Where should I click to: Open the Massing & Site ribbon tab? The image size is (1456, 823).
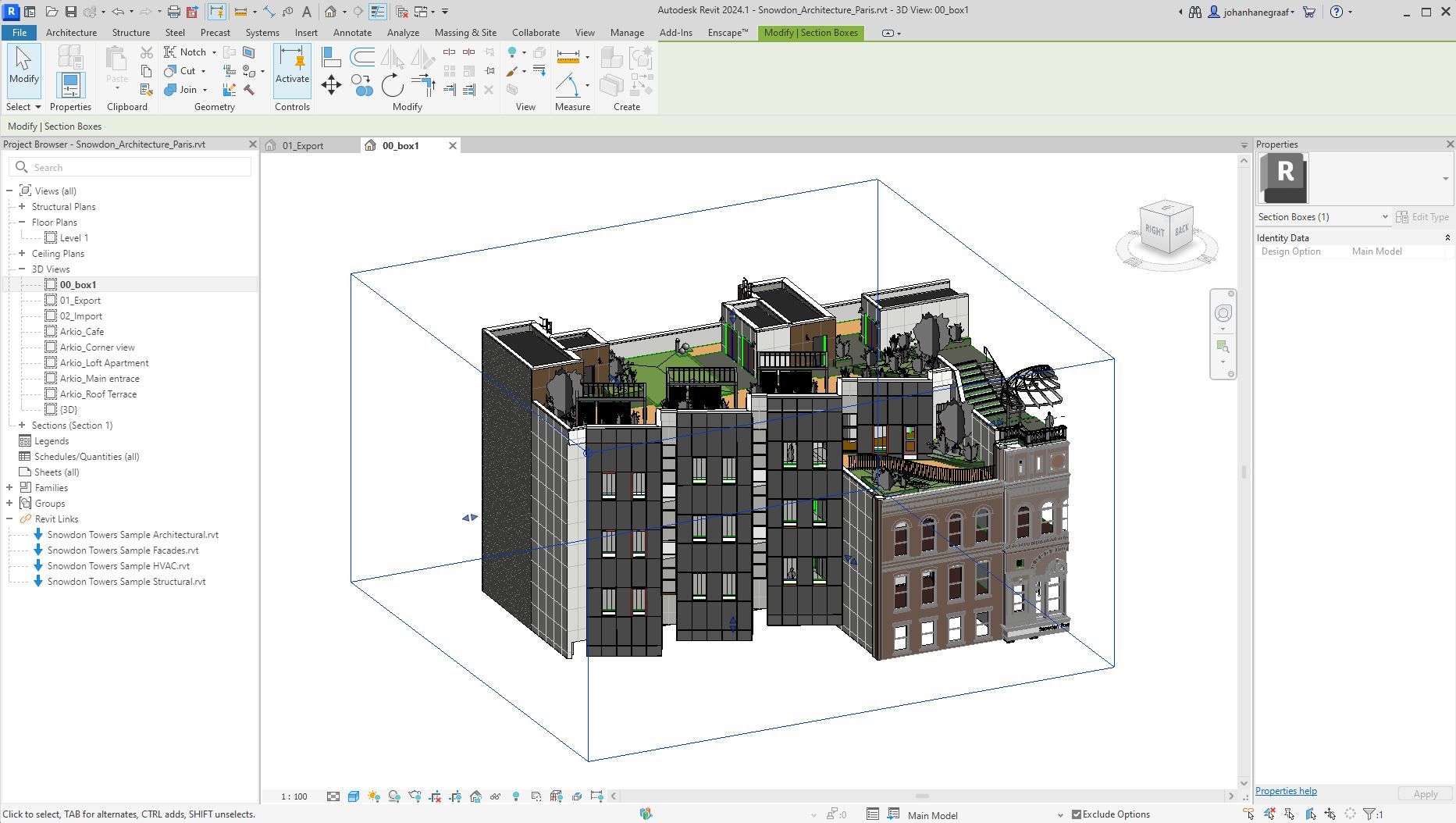465,33
